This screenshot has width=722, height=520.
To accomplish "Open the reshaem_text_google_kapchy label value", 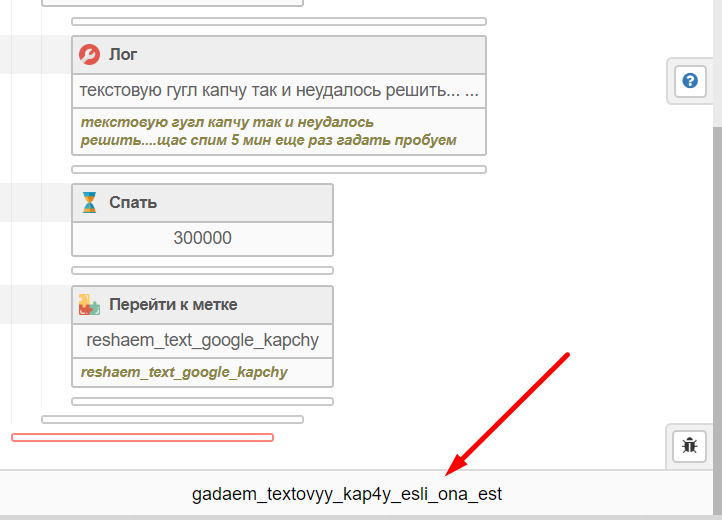I will (203, 340).
